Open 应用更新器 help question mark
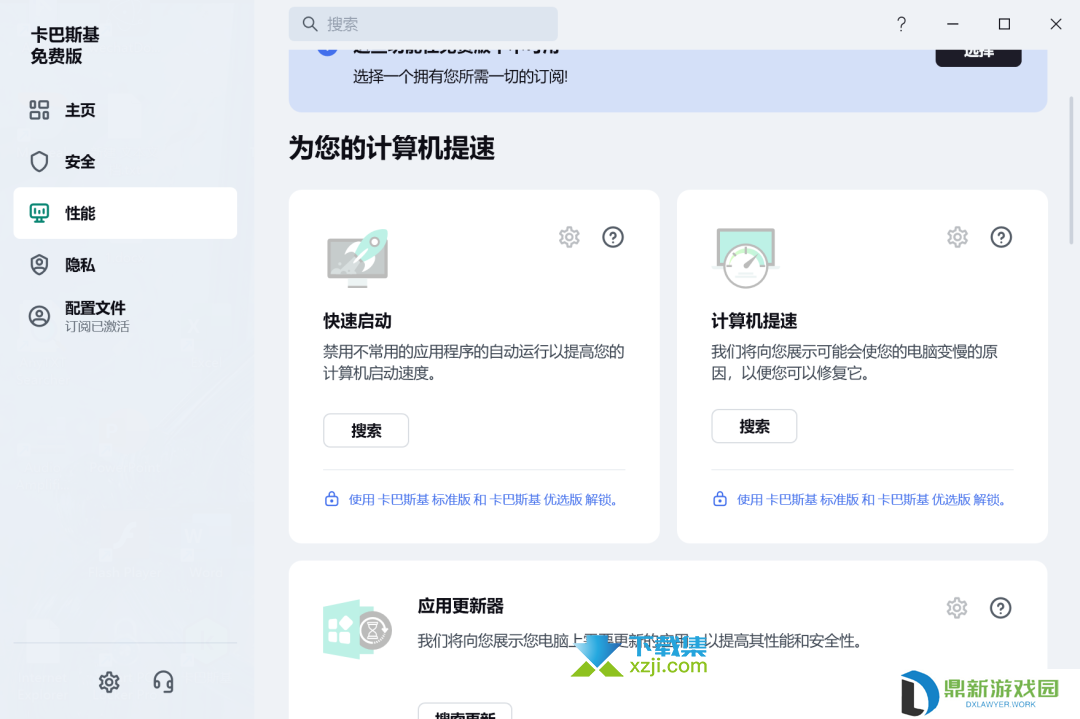The height and width of the screenshot is (719, 1080). point(1001,607)
